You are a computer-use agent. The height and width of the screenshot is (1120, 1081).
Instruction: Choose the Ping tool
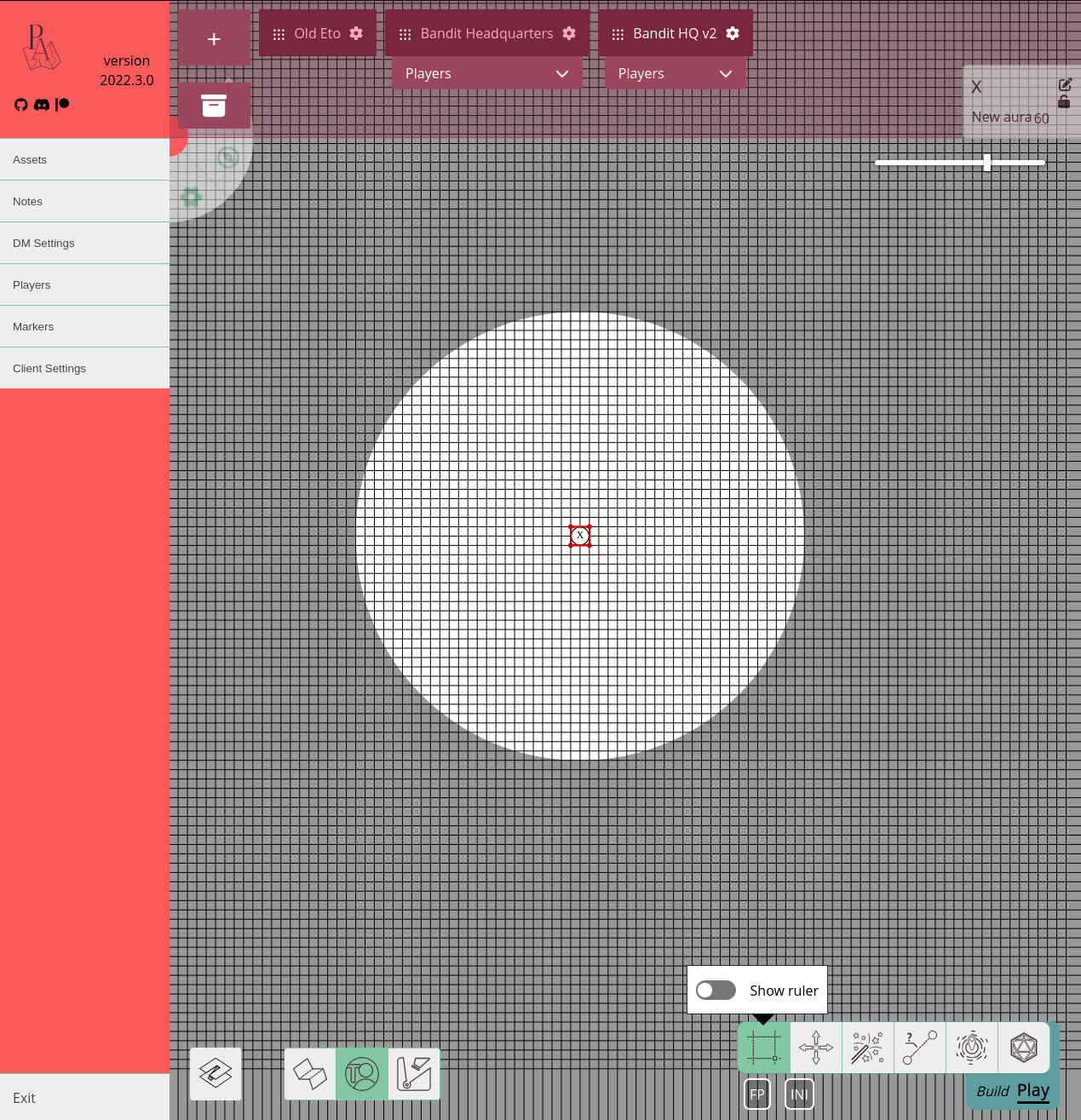click(972, 1048)
